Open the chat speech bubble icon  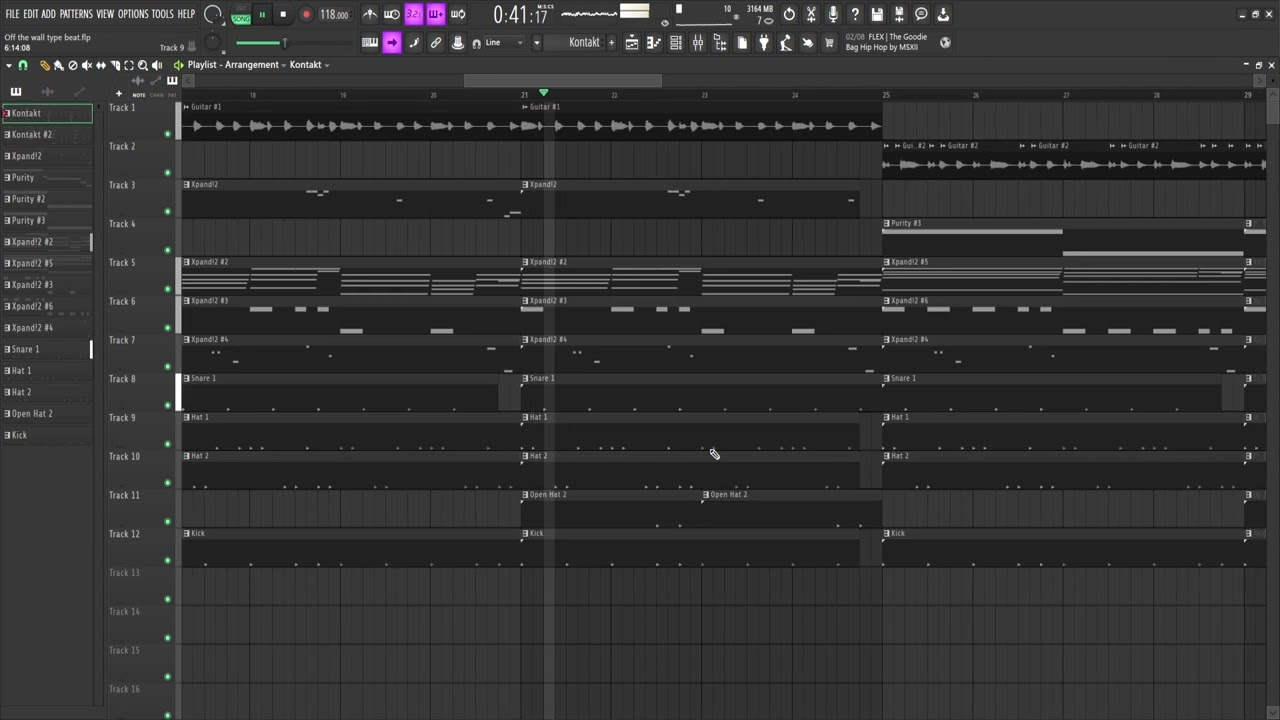coord(921,14)
